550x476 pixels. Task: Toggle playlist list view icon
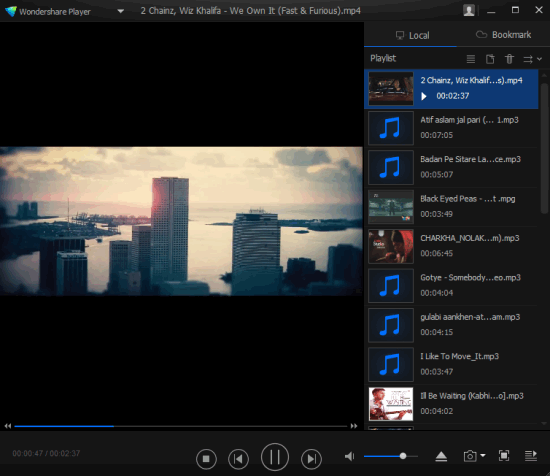[471, 59]
